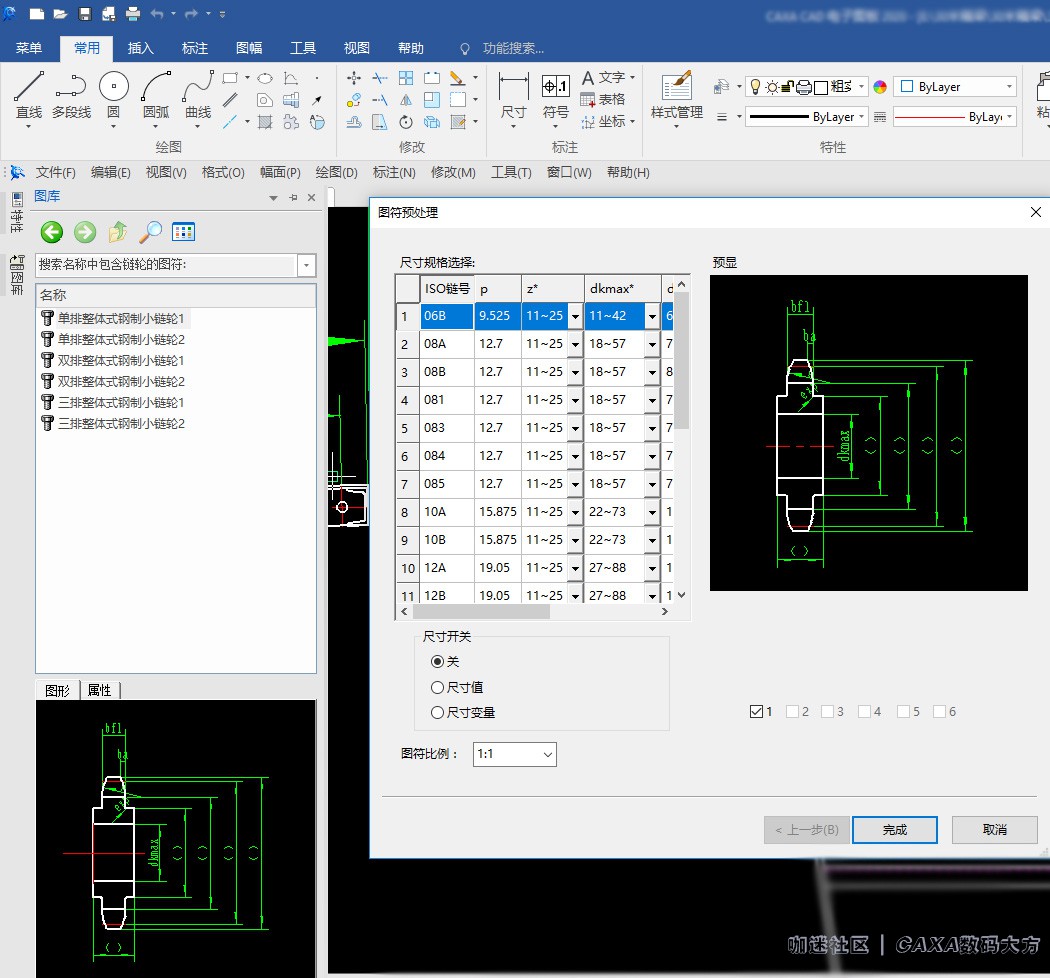Click the green back arrow in library panel
The image size is (1050, 978).
(52, 232)
